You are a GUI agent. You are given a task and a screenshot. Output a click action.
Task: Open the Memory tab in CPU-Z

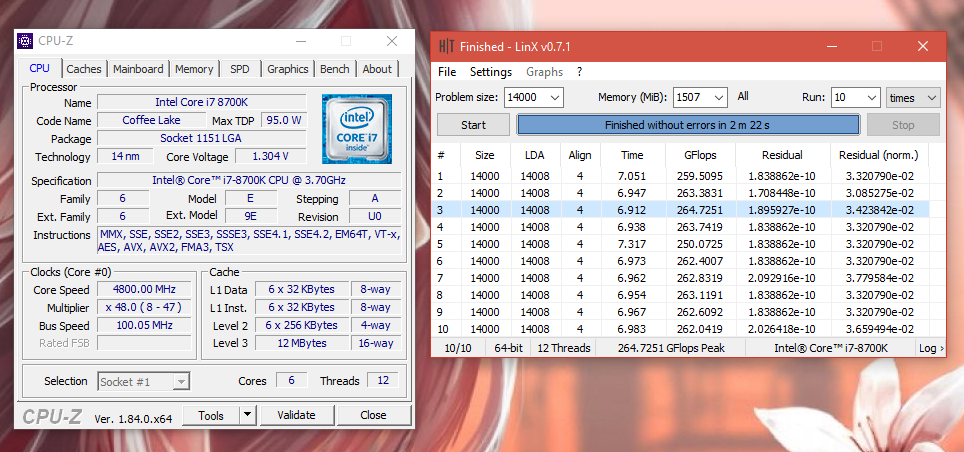click(194, 69)
